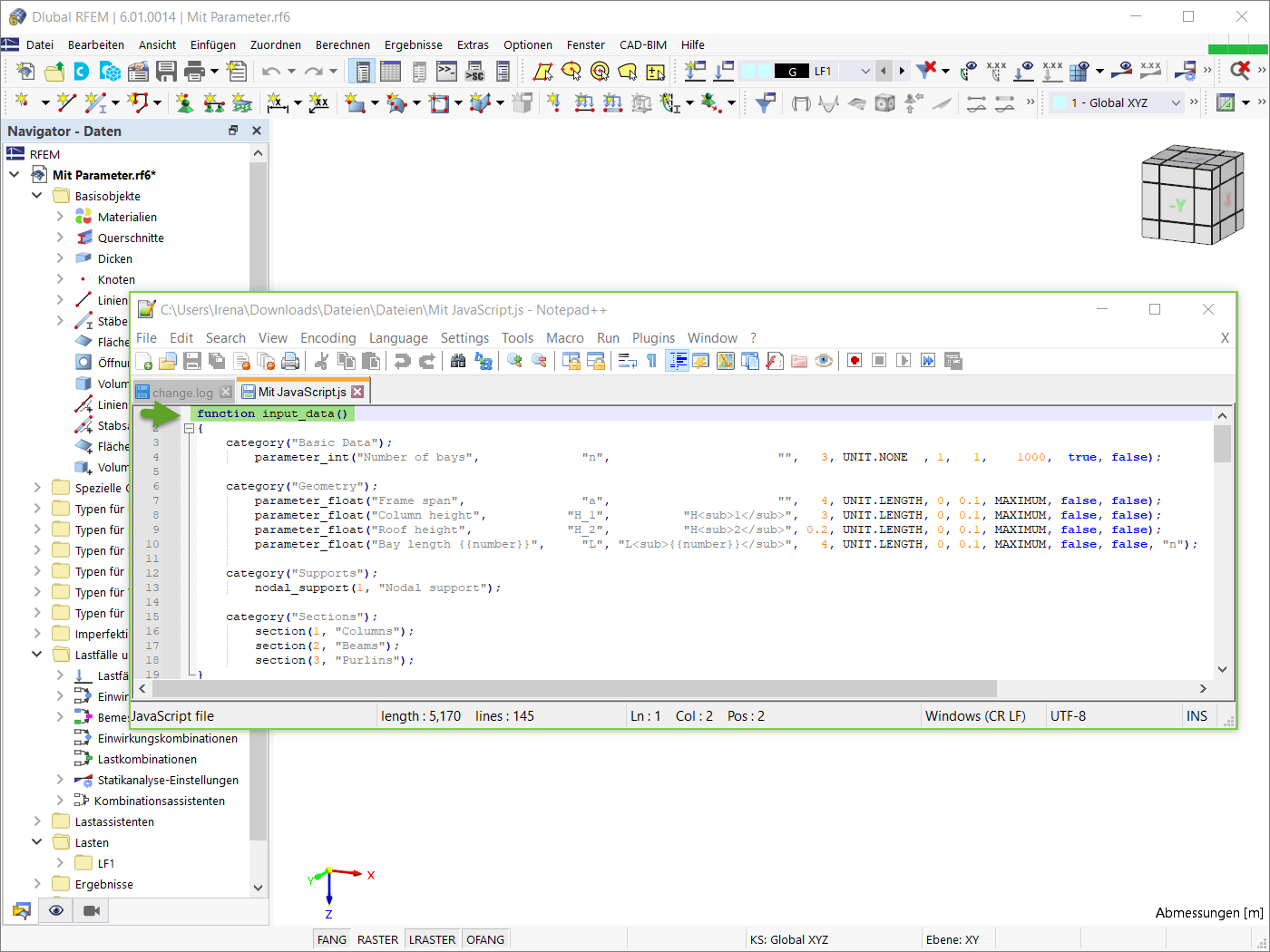Expand the Lastassistenten folder
The height and width of the screenshot is (952, 1270).
pyautogui.click(x=37, y=821)
